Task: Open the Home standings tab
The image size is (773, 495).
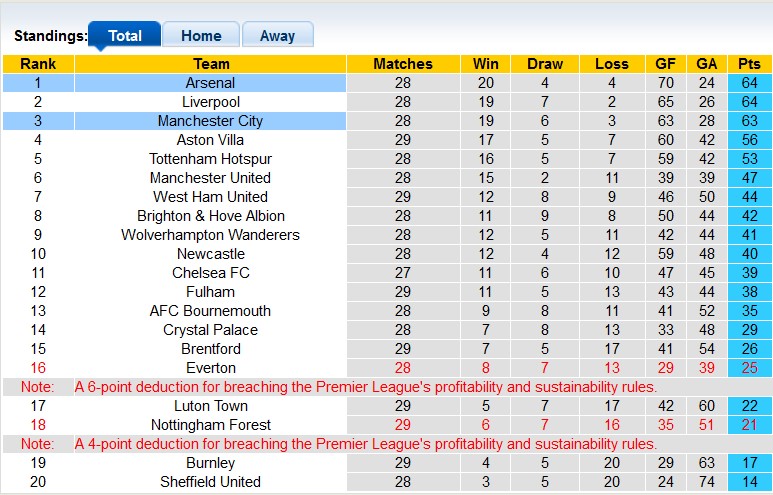Action: pyautogui.click(x=201, y=35)
